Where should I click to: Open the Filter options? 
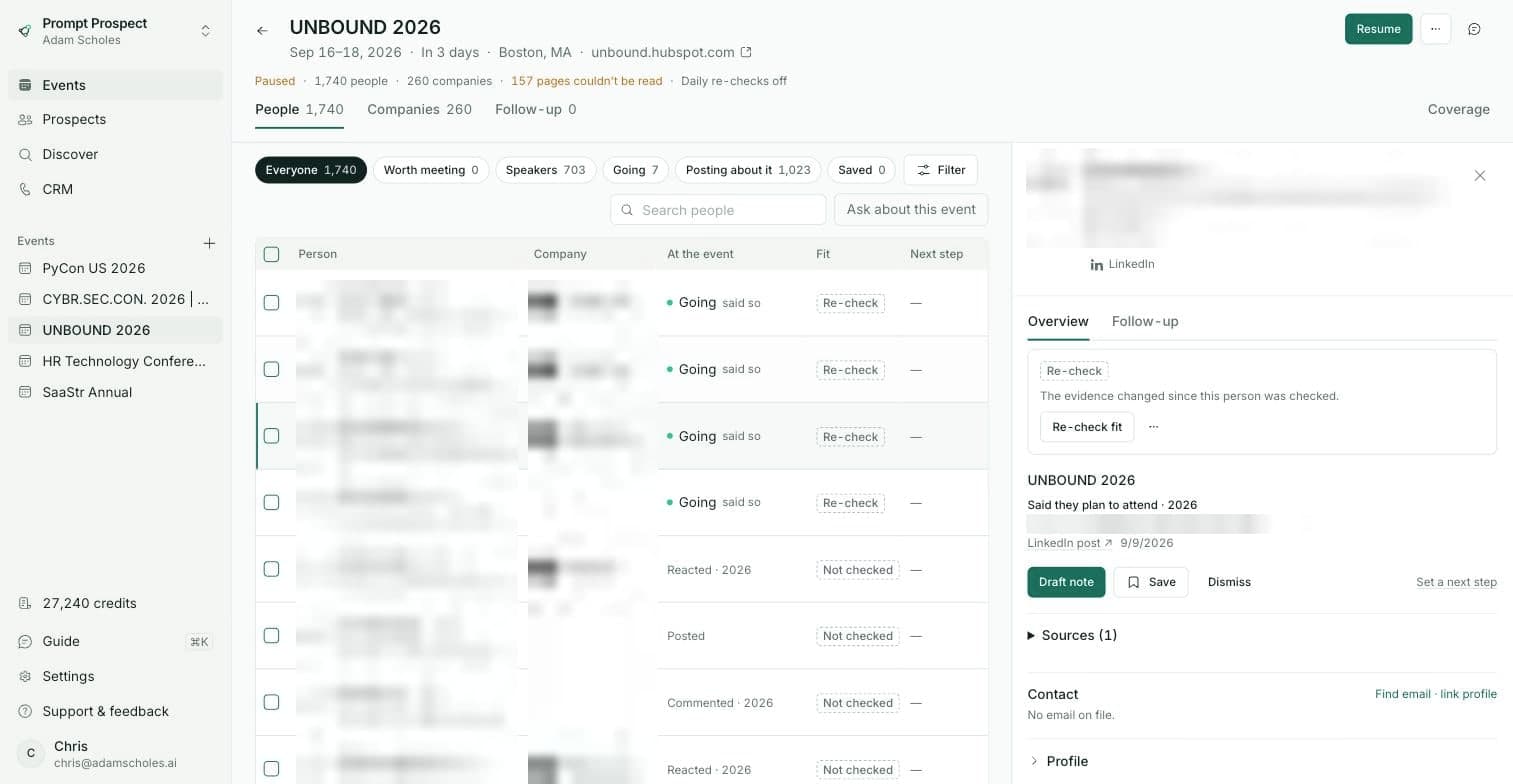[941, 170]
